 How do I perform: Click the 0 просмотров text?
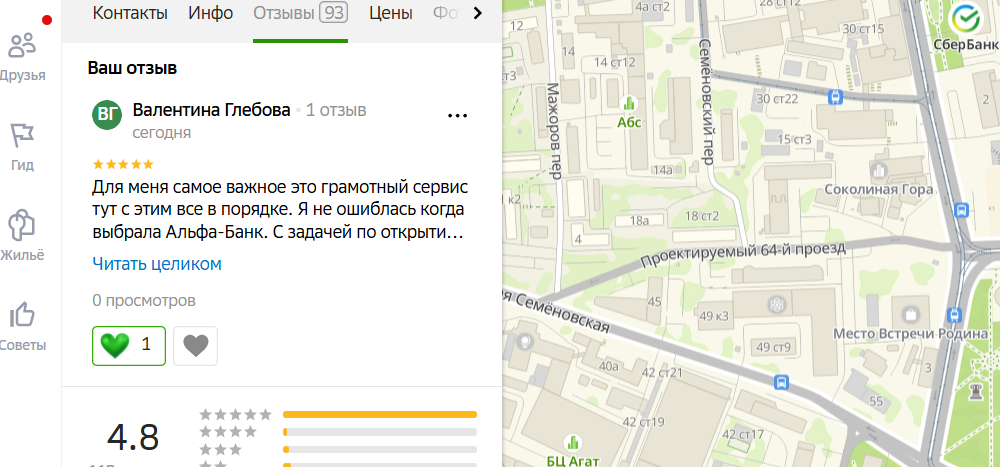143,300
